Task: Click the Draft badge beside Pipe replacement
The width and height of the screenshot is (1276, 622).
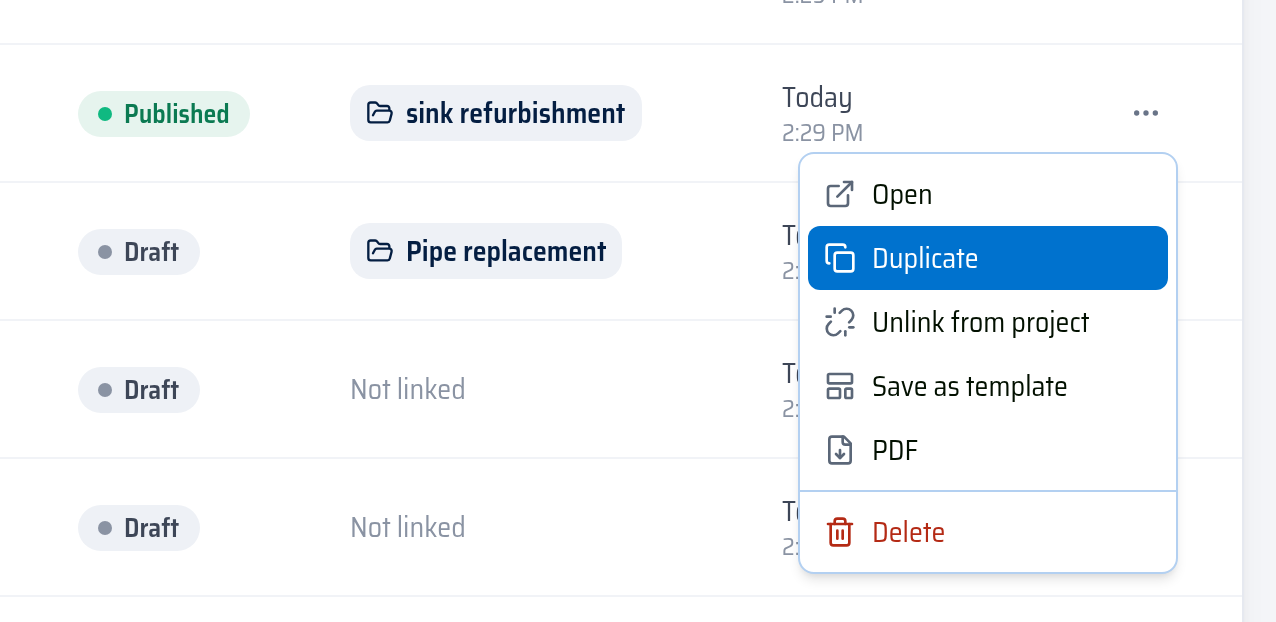Action: [139, 252]
